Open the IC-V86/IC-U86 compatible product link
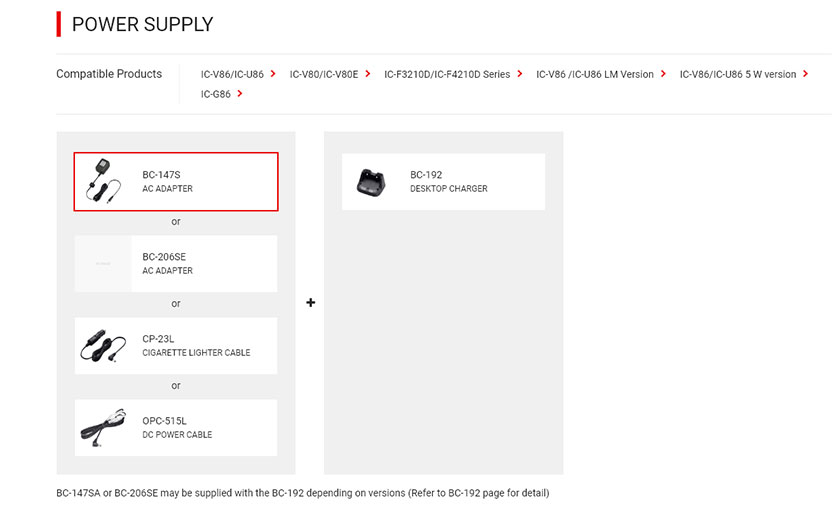The height and width of the screenshot is (512, 840). click(x=232, y=74)
